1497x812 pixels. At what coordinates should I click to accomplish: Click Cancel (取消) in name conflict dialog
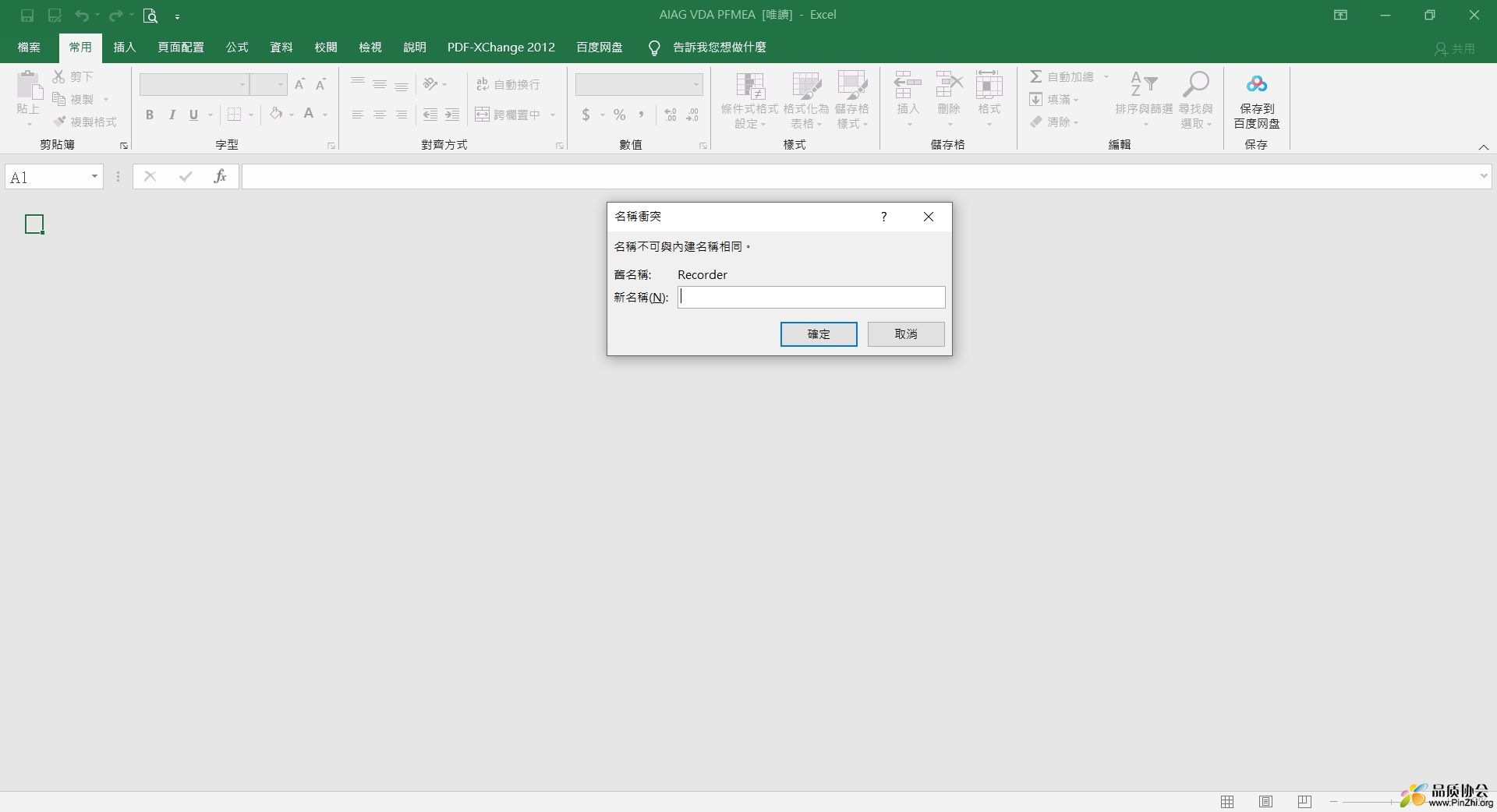[906, 334]
